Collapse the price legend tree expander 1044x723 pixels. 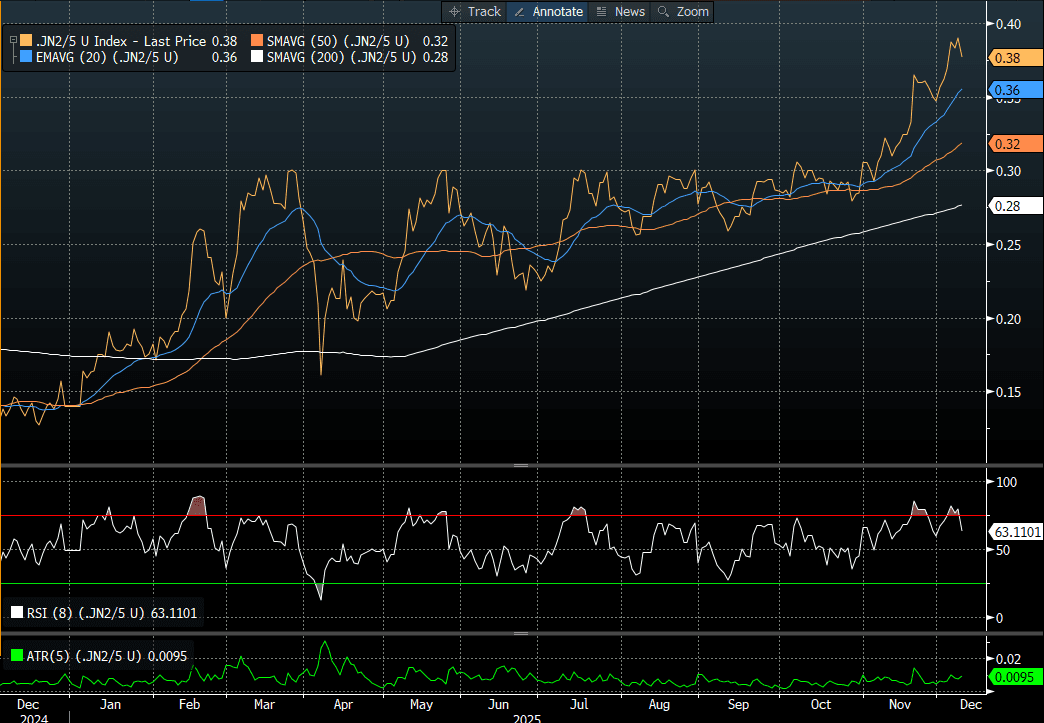click(x=12, y=41)
